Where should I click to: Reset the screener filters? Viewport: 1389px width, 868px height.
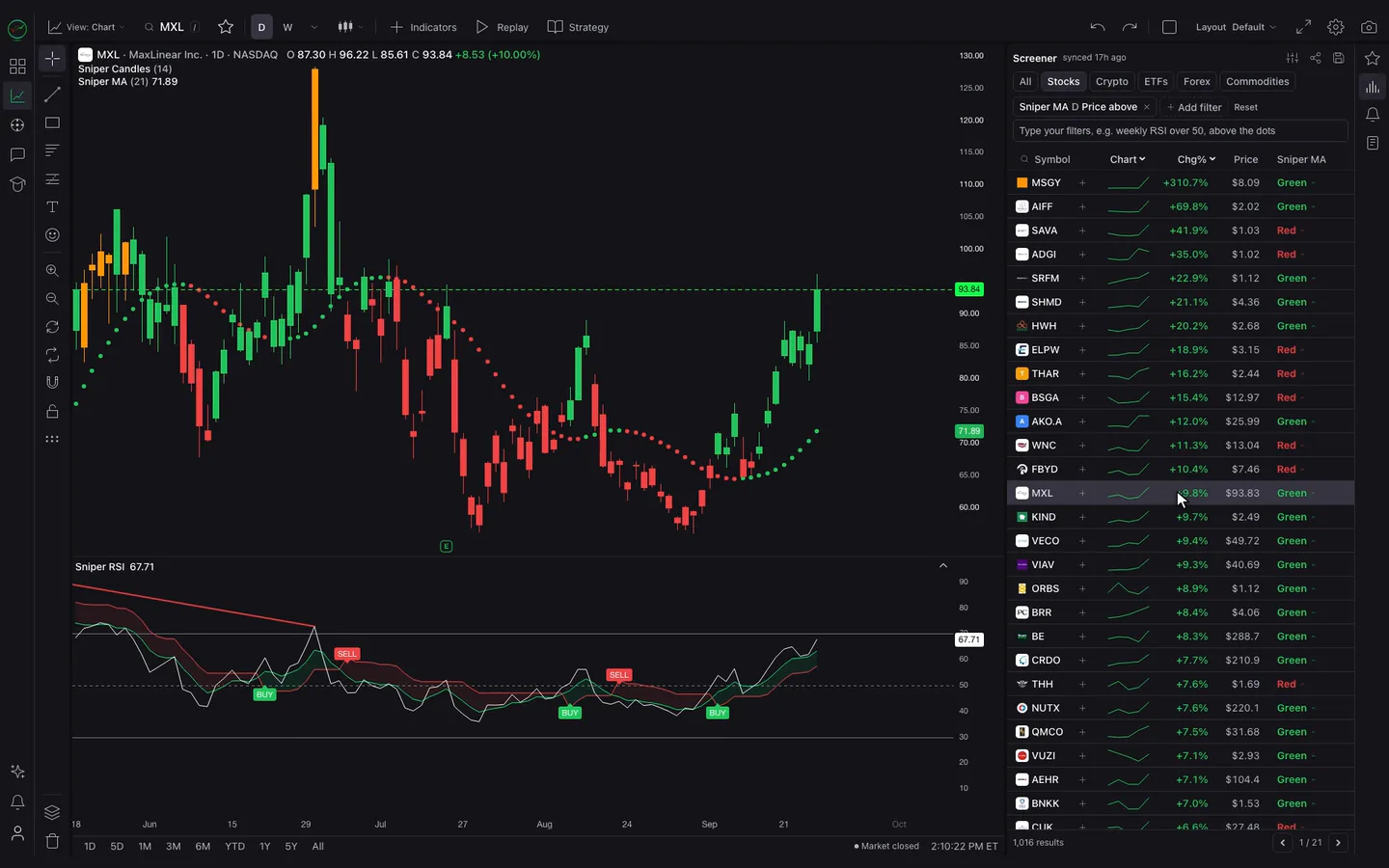pyautogui.click(x=1245, y=107)
